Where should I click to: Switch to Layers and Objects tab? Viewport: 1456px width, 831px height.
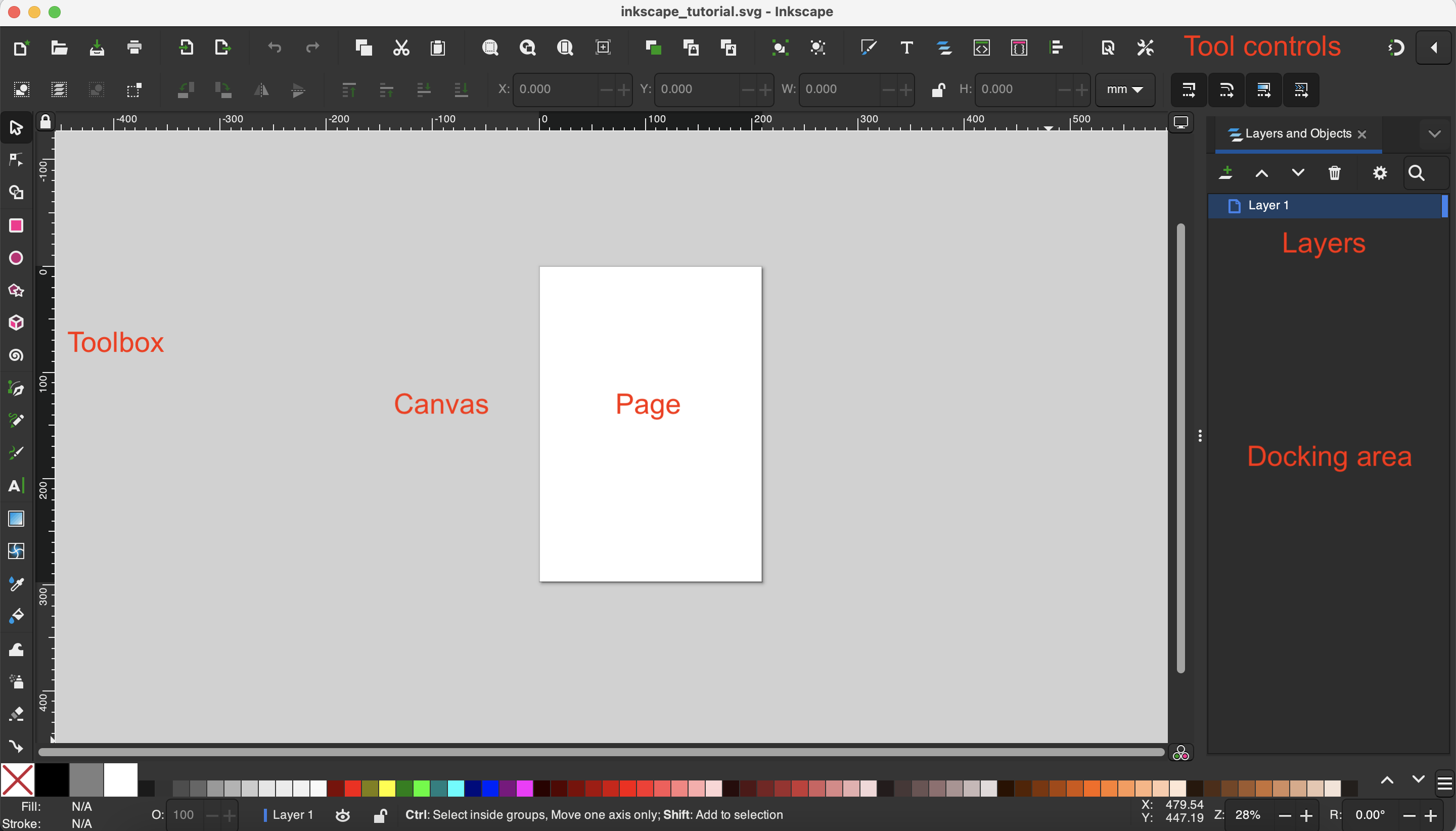point(1297,134)
